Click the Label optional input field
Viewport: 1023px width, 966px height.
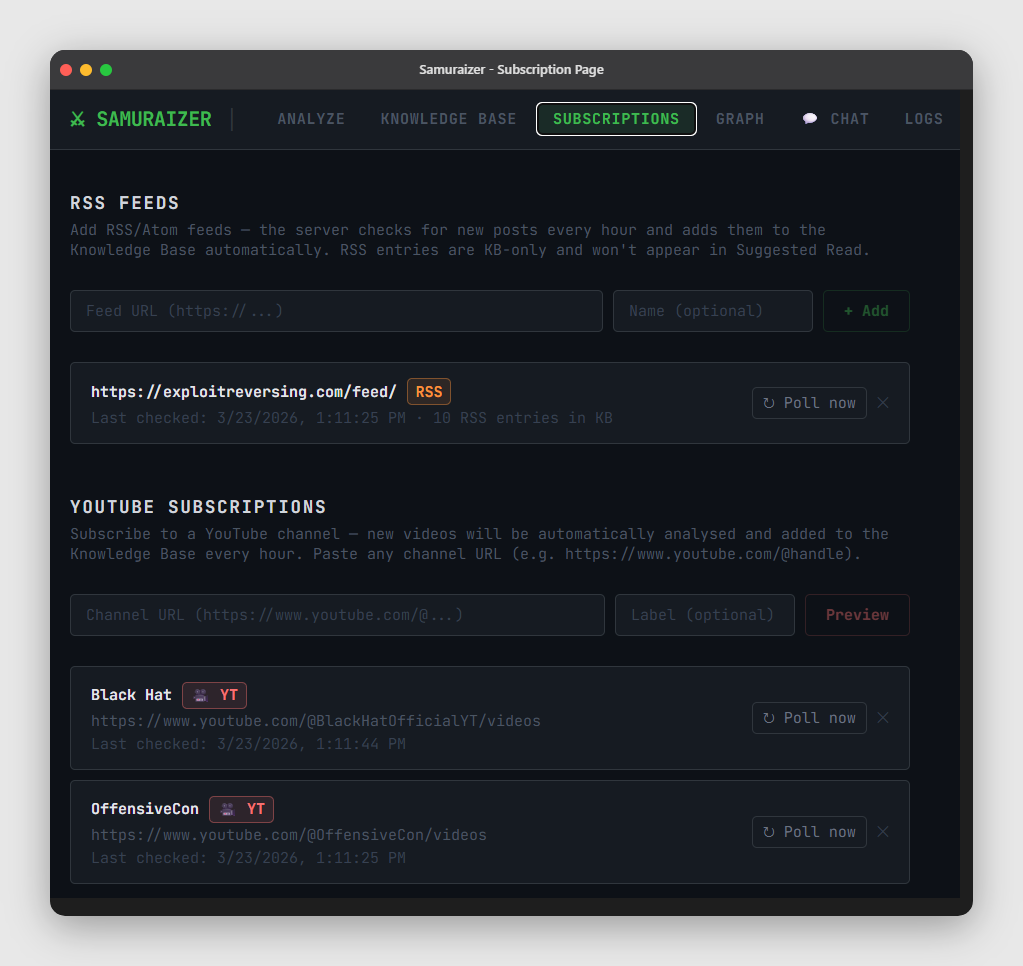[705, 615]
